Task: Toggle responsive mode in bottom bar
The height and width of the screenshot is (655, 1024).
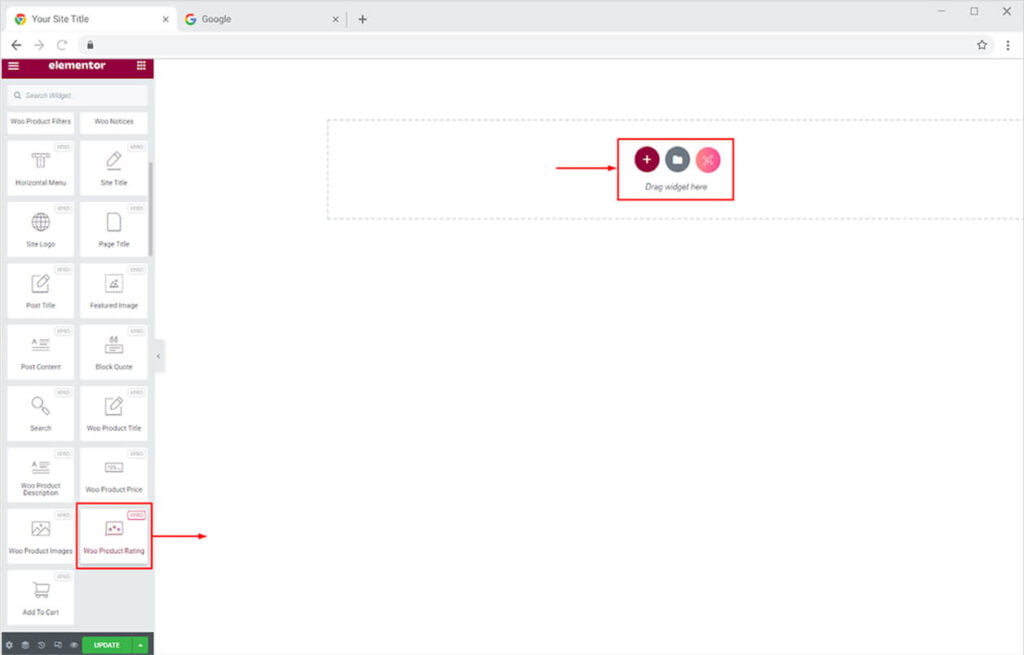Action: click(x=57, y=645)
